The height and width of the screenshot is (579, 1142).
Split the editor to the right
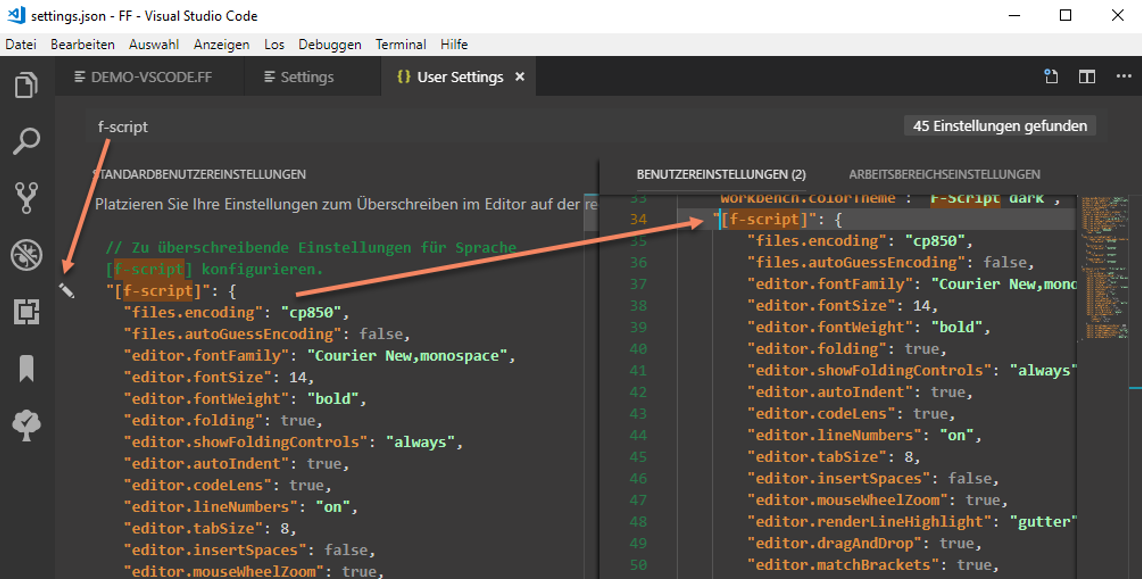1087,76
